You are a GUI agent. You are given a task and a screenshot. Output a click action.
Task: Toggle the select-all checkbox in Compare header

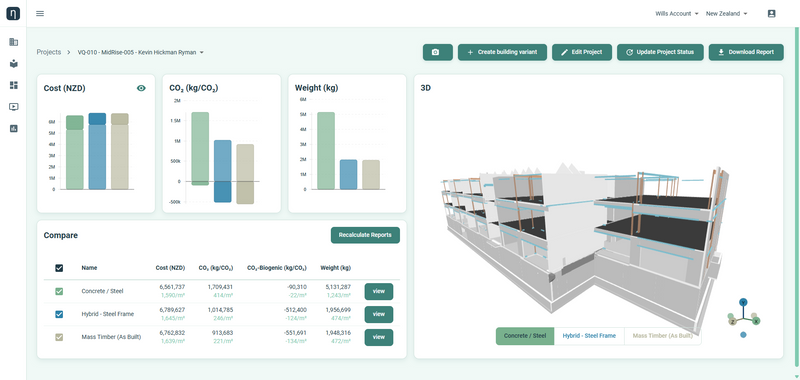pos(59,268)
